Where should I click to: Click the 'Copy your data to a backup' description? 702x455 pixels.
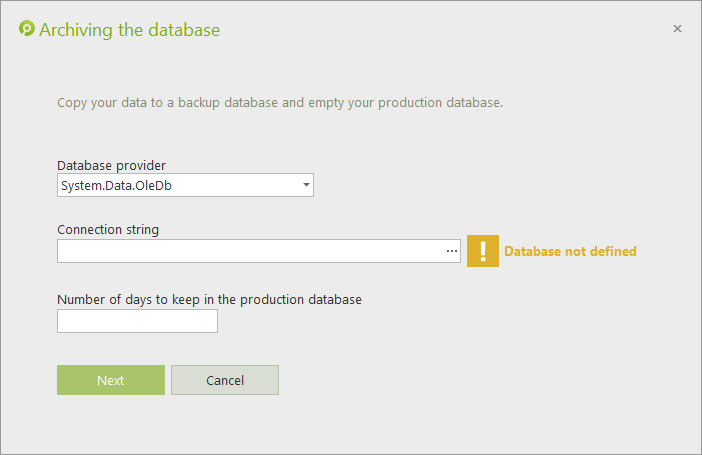click(280, 103)
